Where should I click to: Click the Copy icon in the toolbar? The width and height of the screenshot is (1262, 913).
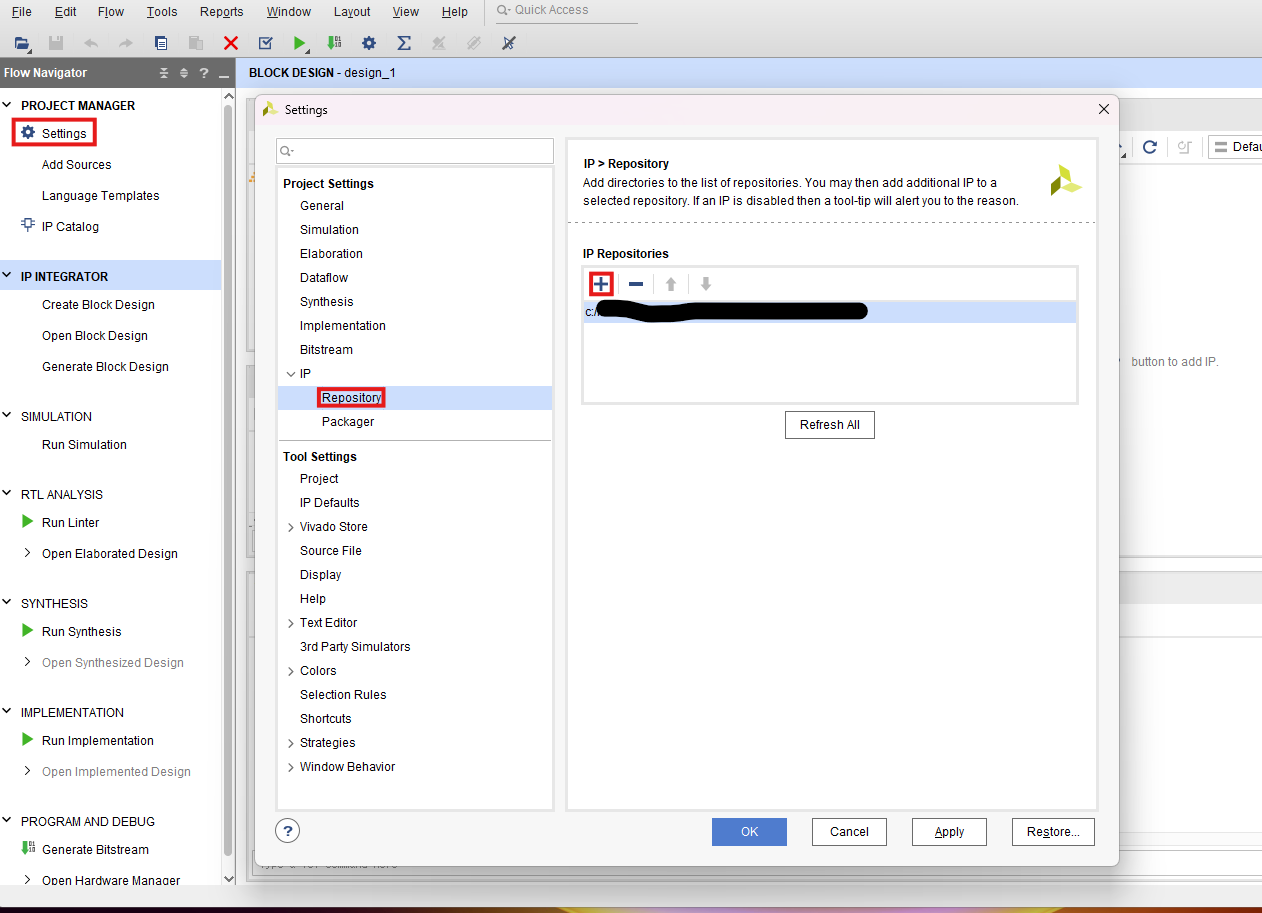[161, 43]
